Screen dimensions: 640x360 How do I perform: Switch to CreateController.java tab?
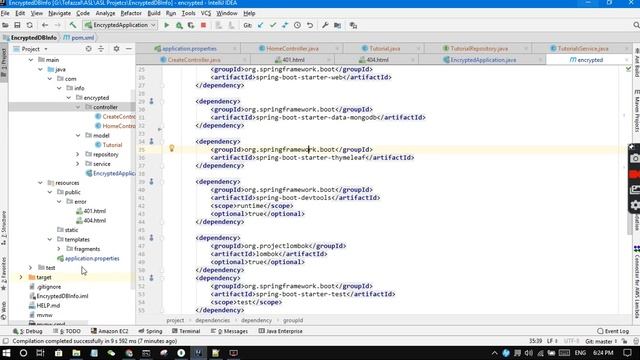pyautogui.click(x=193, y=60)
